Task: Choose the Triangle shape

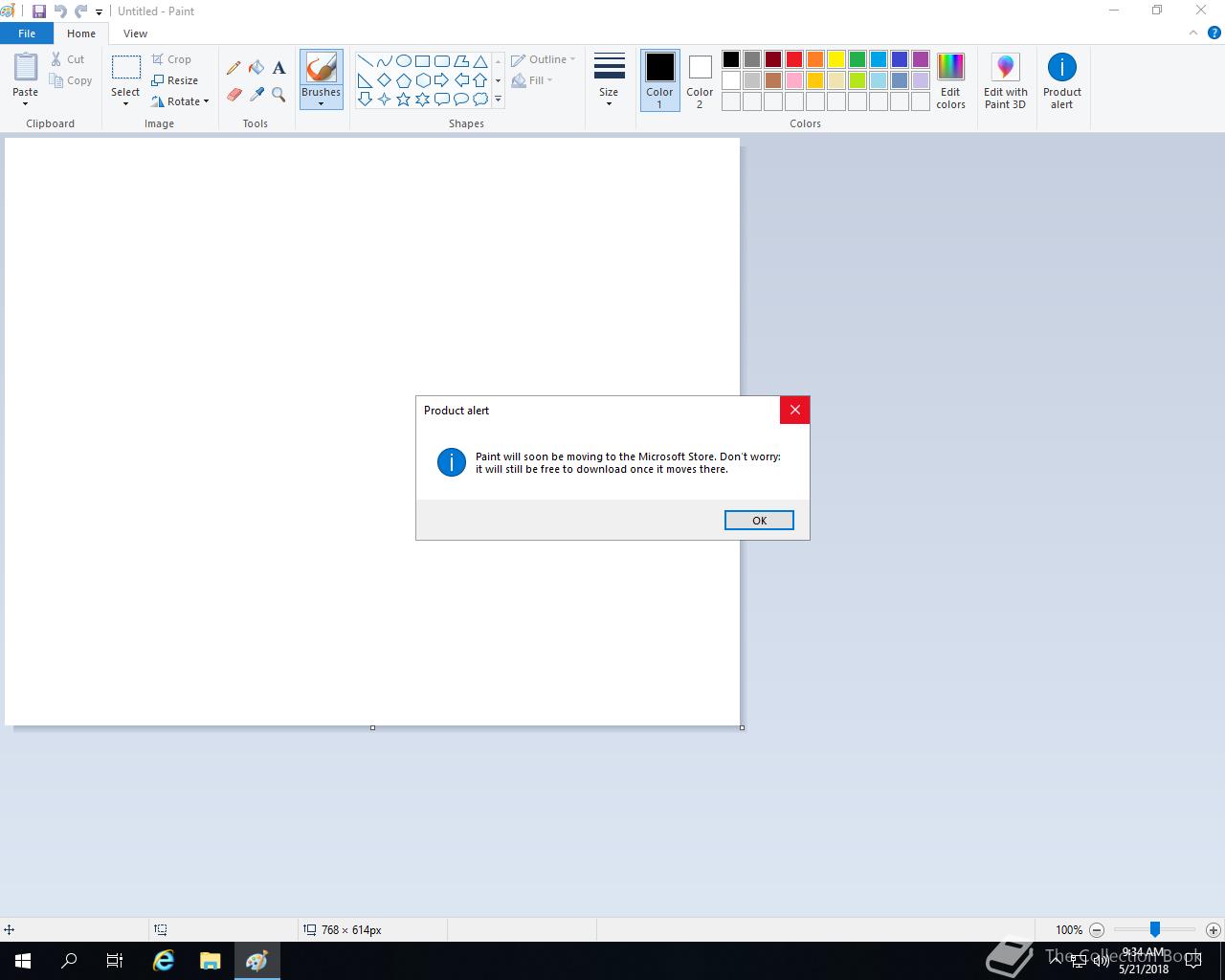Action: pos(479,60)
